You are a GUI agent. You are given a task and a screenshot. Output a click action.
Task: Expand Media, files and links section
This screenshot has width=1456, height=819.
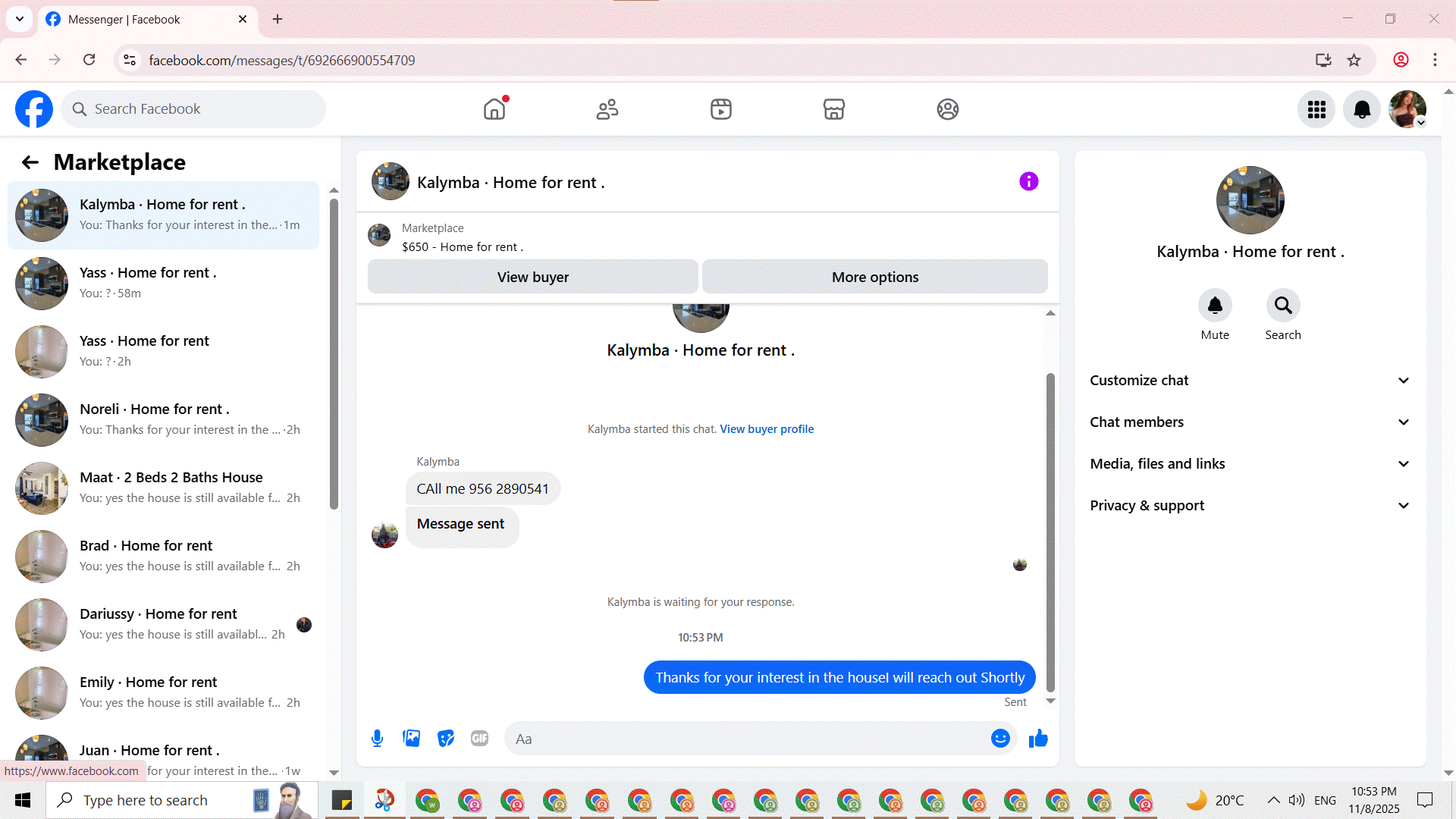tap(1250, 464)
